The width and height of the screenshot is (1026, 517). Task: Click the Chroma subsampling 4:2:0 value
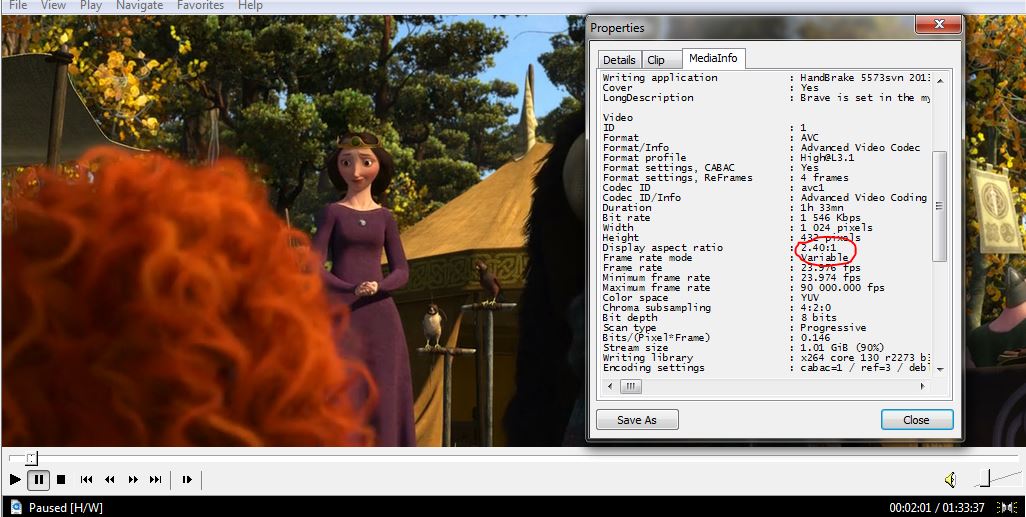coord(818,308)
